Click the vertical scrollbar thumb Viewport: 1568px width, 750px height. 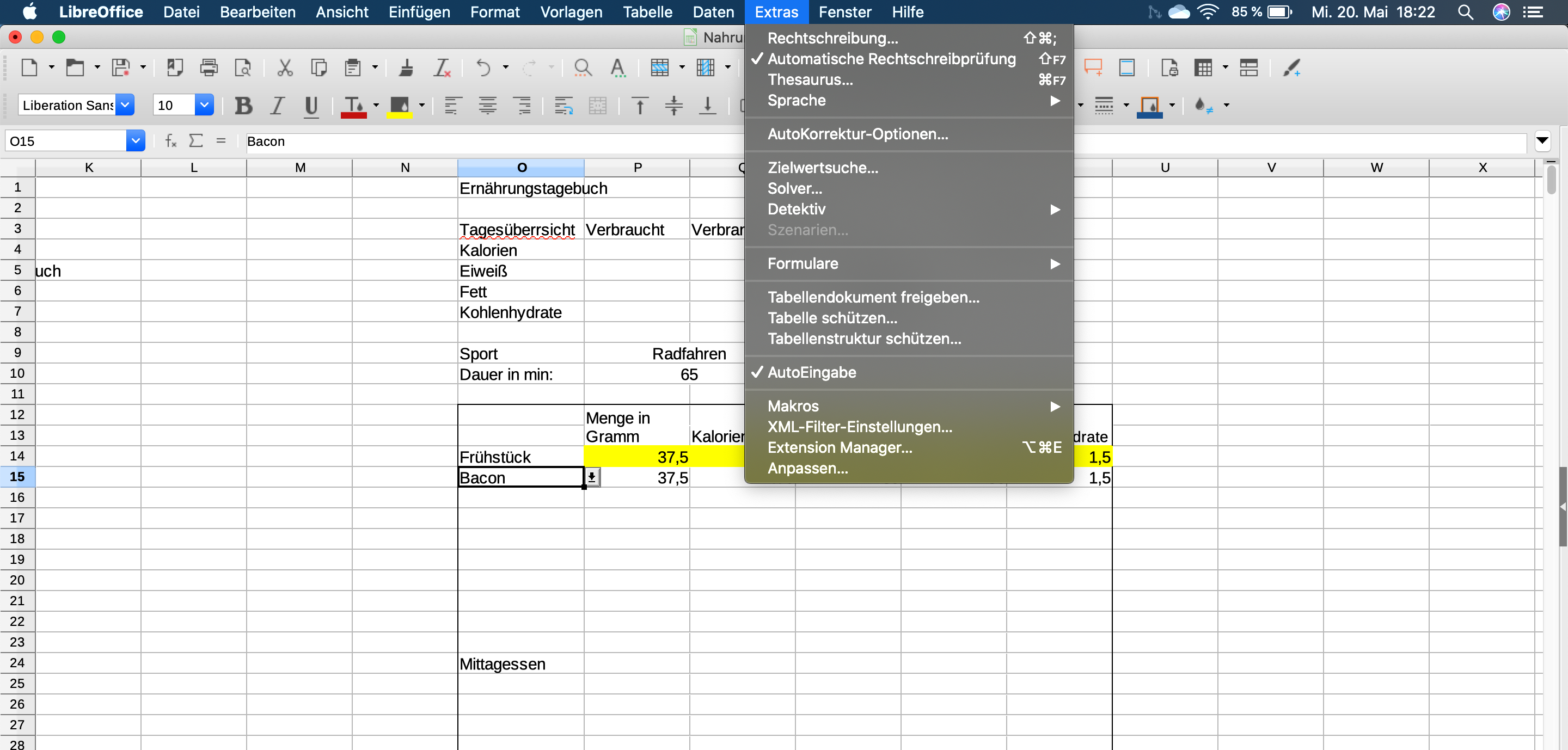(1552, 180)
